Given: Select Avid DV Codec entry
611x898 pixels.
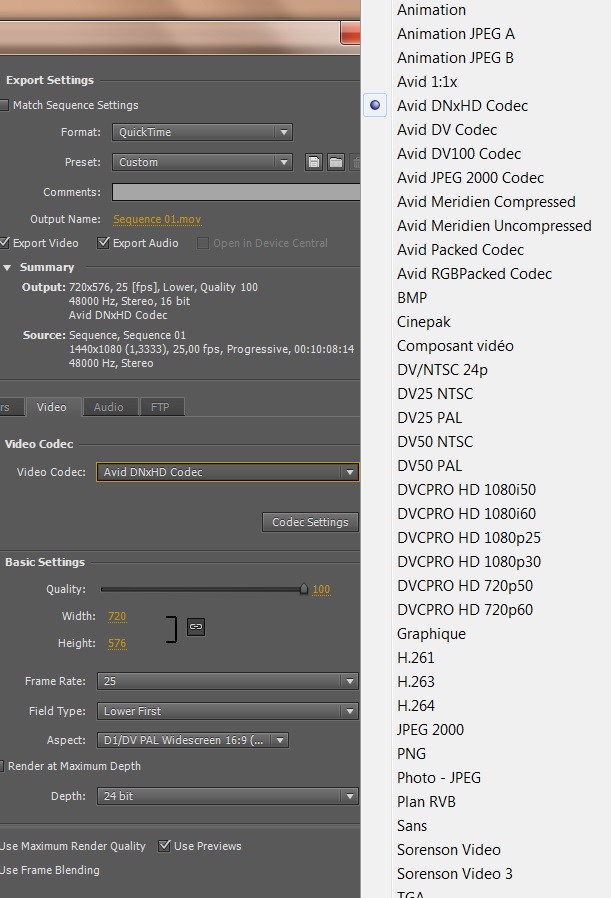Looking at the screenshot, I should tap(447, 130).
